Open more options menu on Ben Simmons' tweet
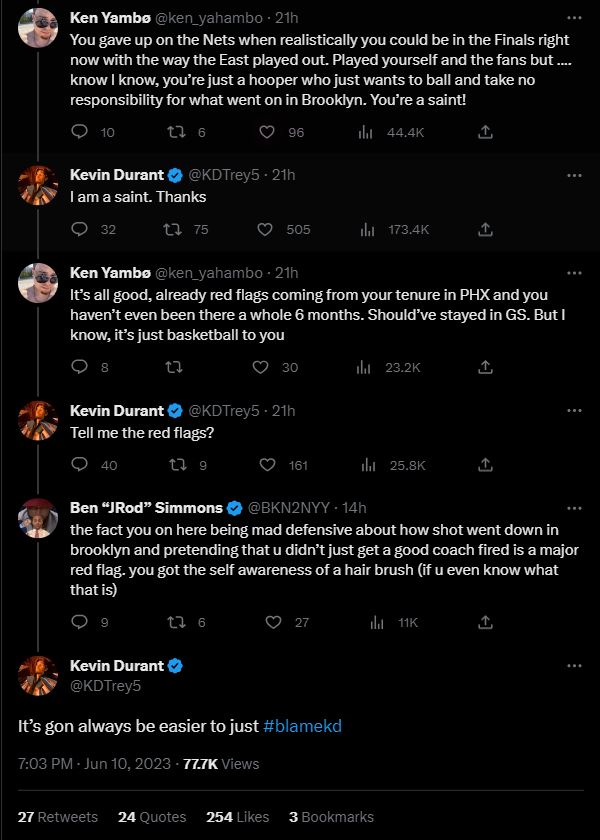 pos(575,507)
